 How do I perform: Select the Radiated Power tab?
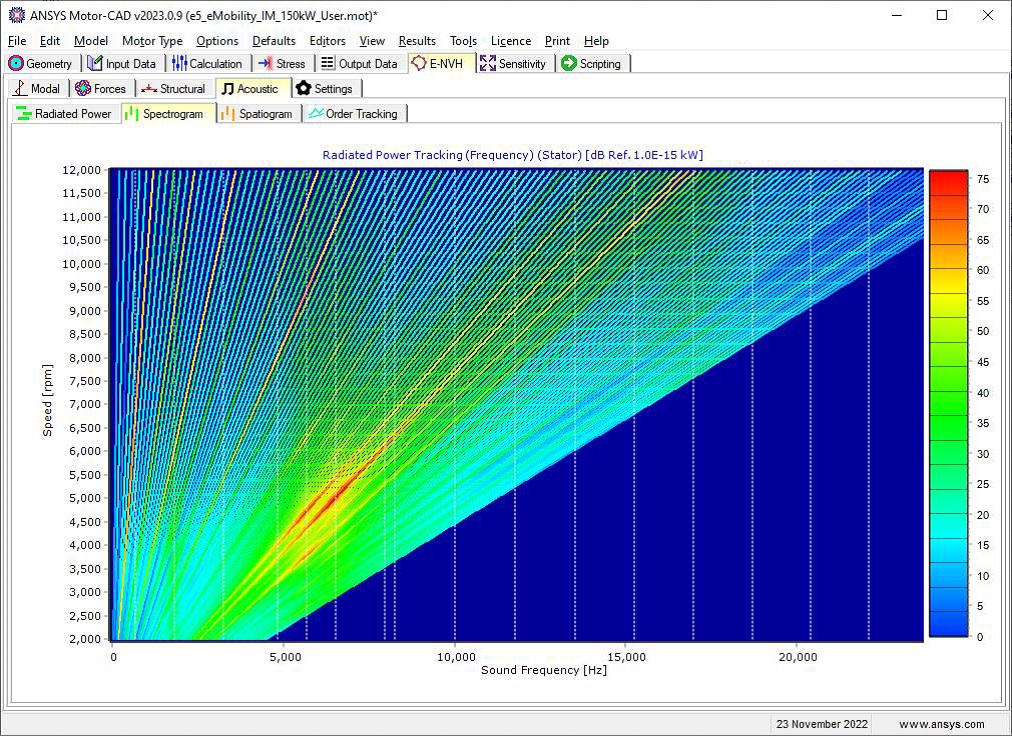tap(65, 114)
